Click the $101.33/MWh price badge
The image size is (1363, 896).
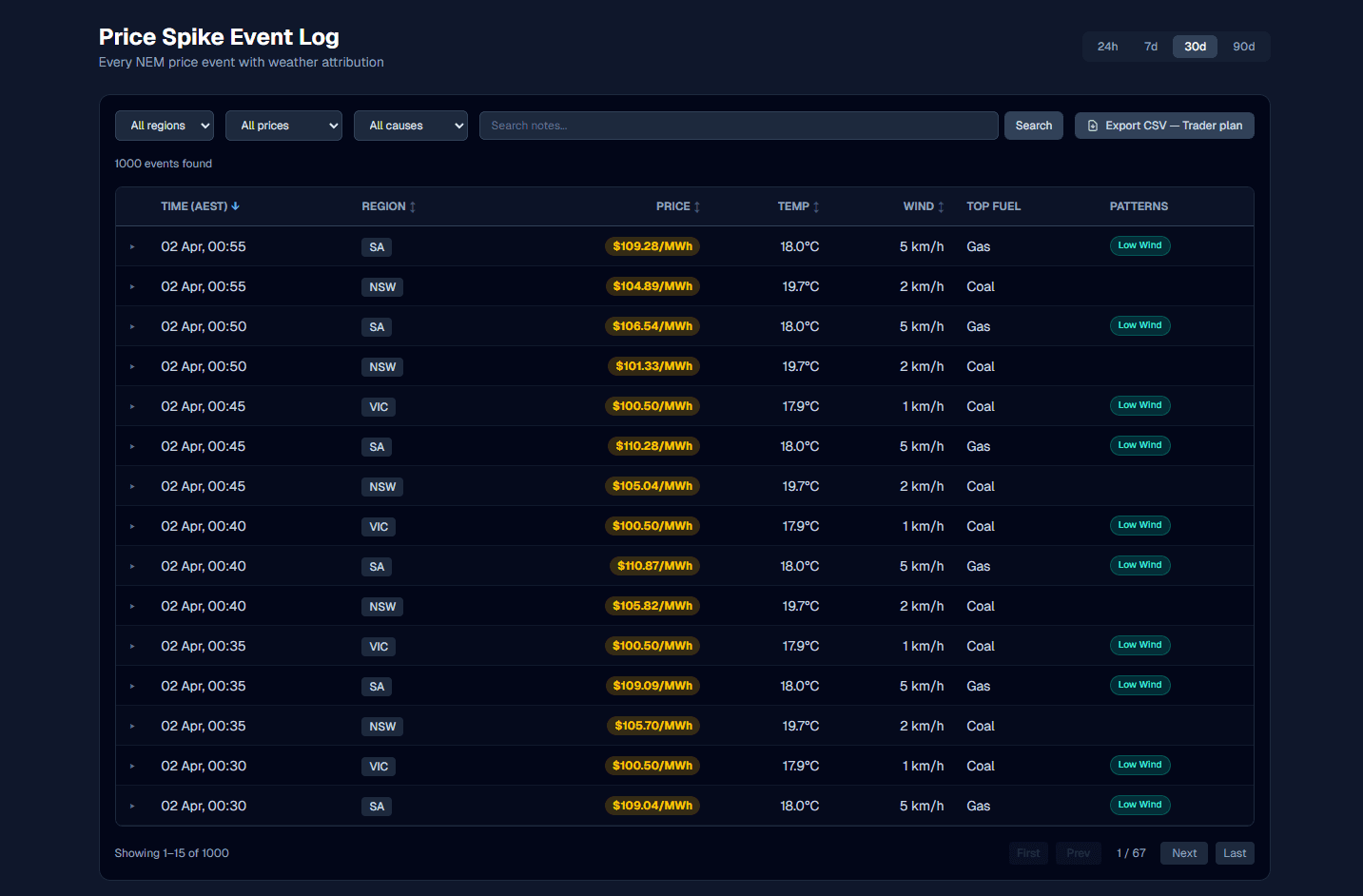point(654,366)
